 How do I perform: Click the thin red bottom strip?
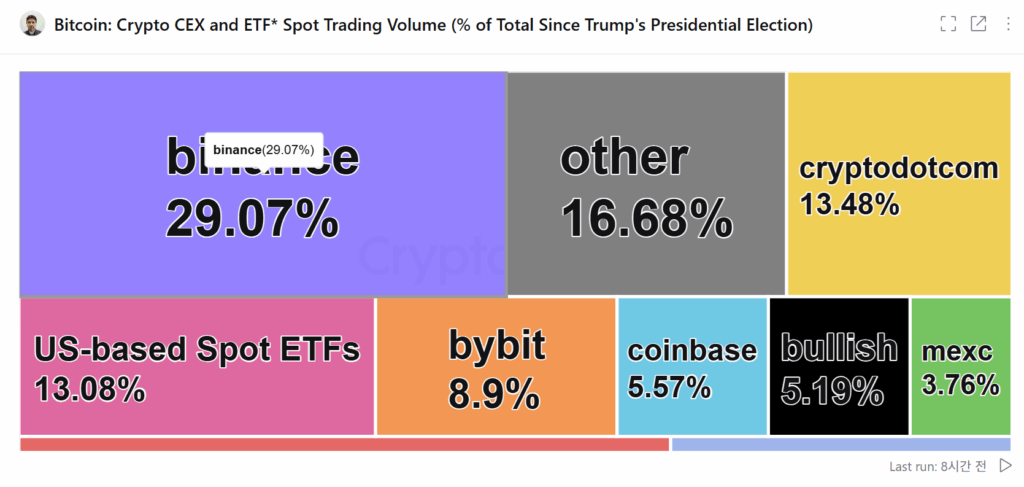click(345, 445)
